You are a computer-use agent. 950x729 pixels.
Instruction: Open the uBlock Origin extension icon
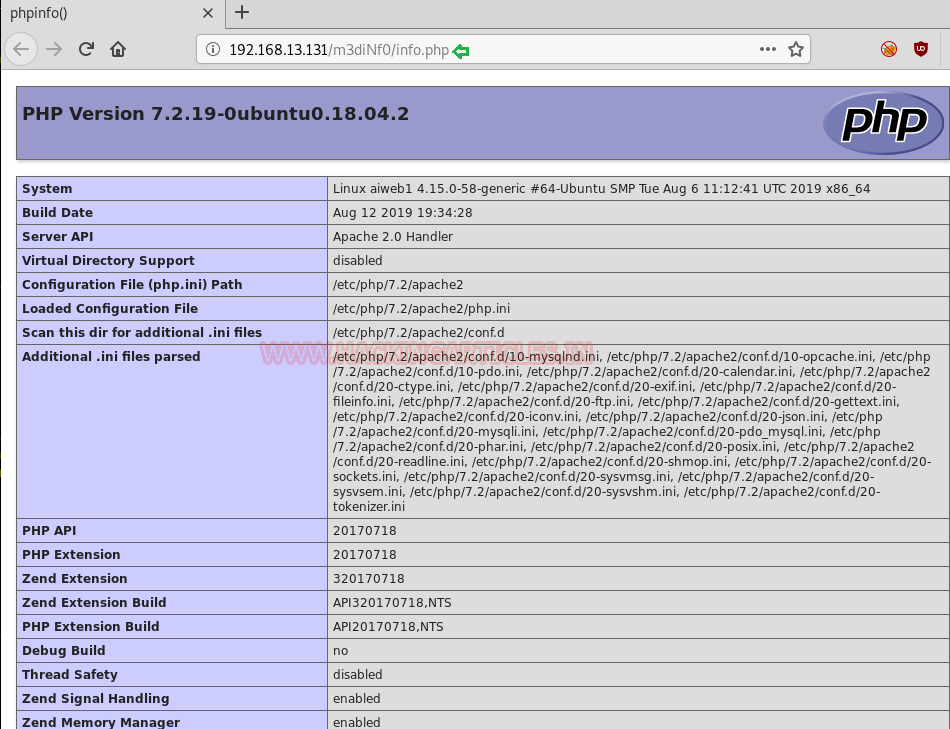pos(921,49)
